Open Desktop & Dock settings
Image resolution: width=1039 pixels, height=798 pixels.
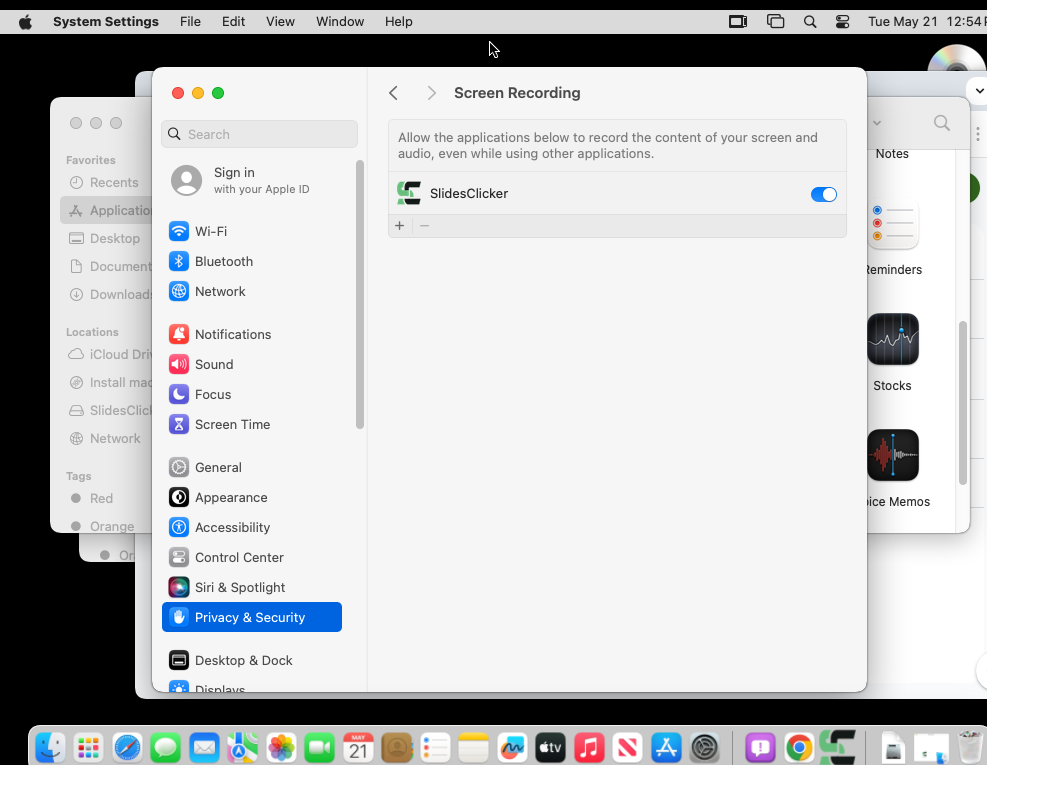252,660
